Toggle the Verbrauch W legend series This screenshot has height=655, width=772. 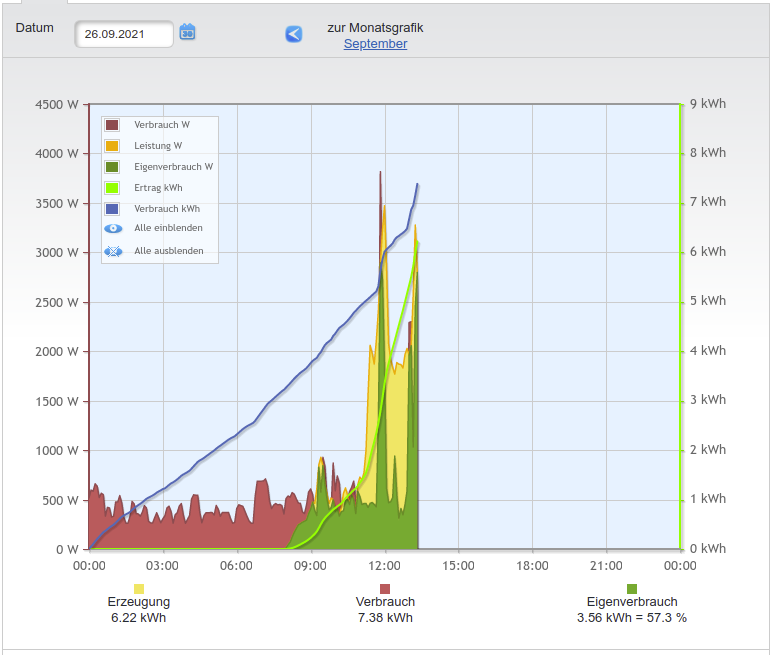pos(162,125)
